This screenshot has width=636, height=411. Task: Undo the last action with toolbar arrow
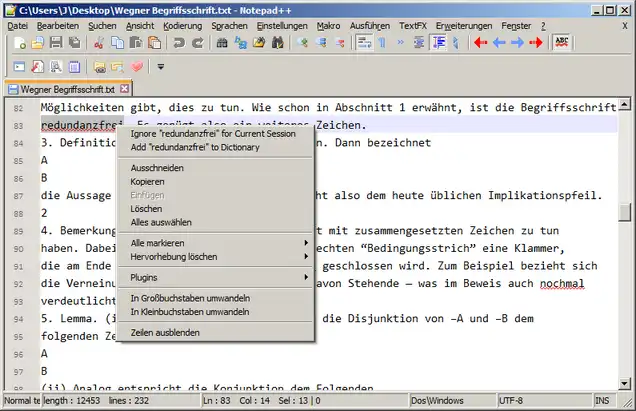tap(179, 43)
